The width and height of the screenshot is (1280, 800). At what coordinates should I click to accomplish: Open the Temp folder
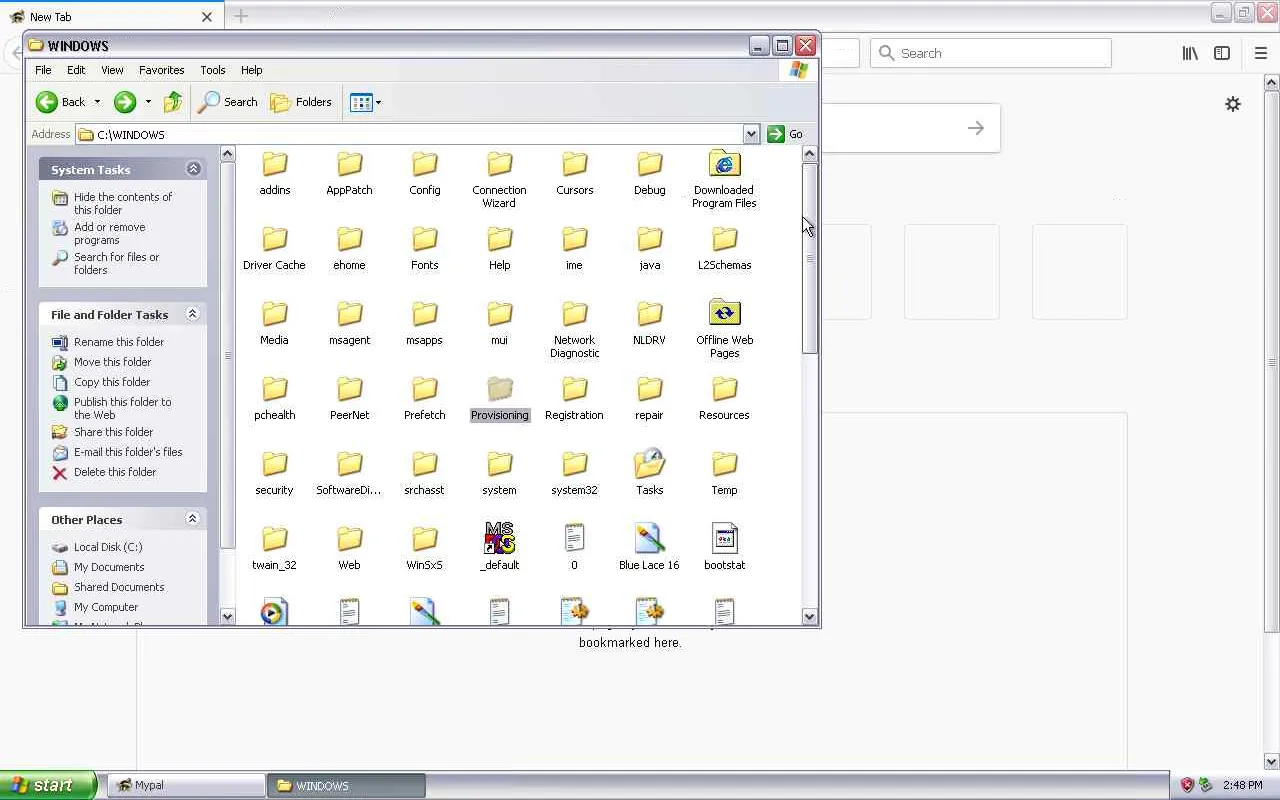724,473
